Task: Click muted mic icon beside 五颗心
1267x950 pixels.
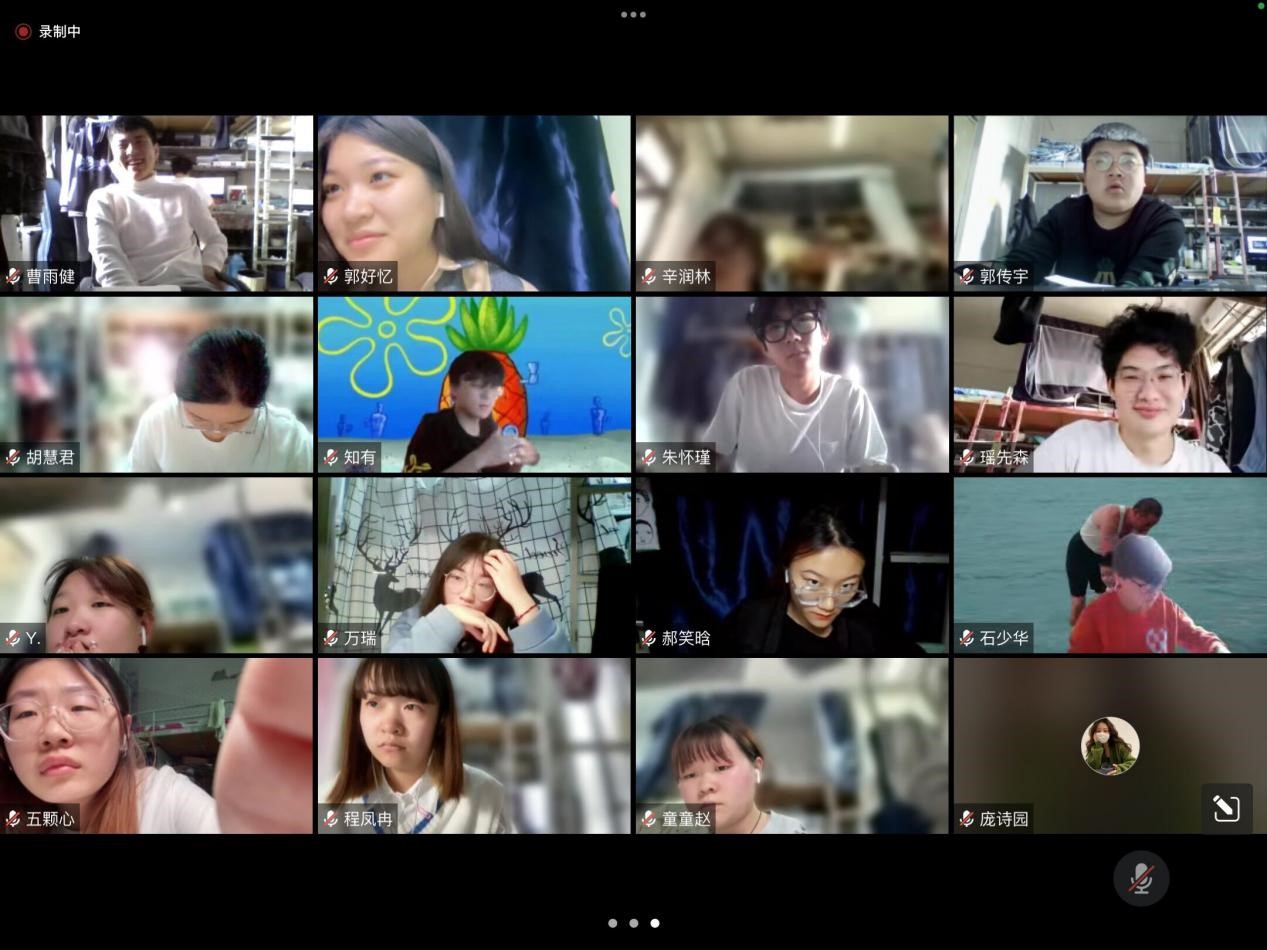Action: (13, 819)
